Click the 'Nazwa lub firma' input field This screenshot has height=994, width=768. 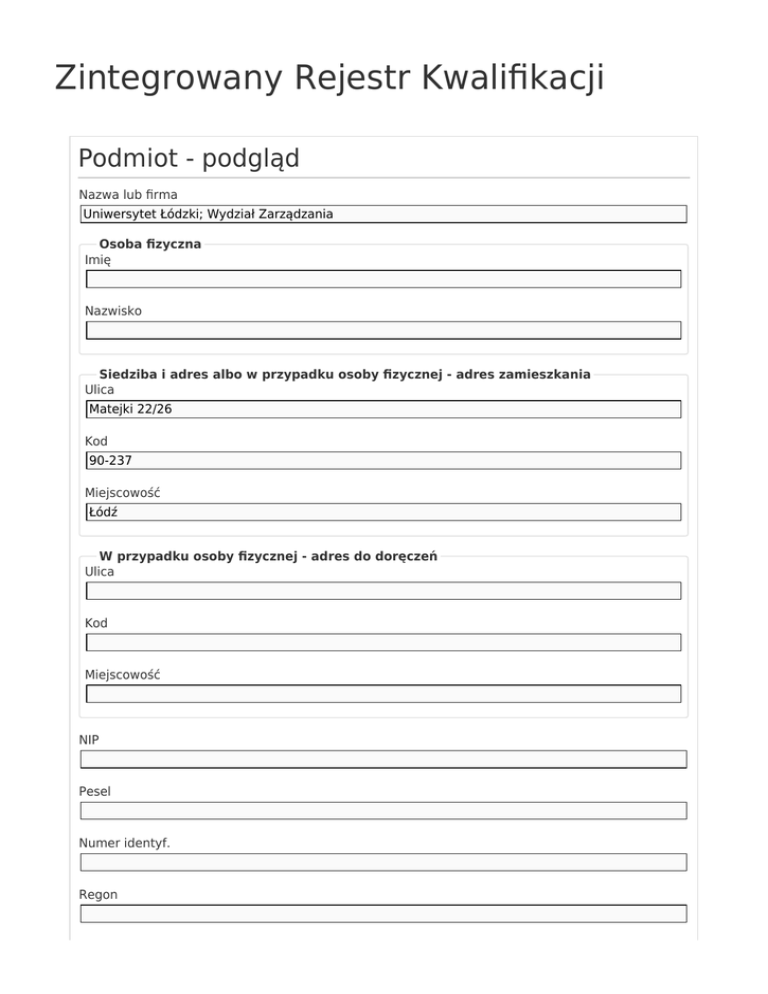pyautogui.click(x=383, y=214)
